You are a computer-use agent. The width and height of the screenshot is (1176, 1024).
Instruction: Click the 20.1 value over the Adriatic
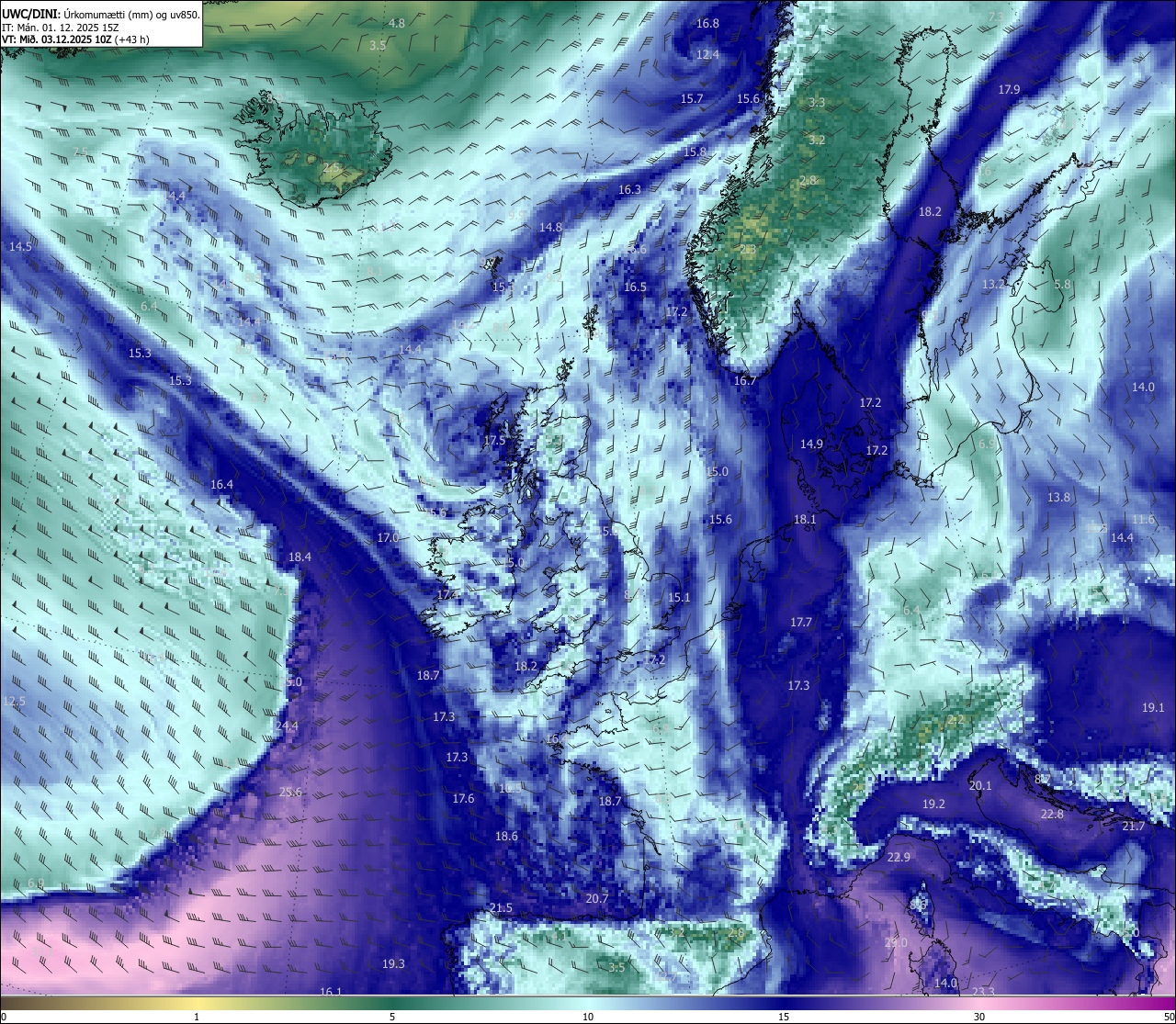(x=980, y=786)
